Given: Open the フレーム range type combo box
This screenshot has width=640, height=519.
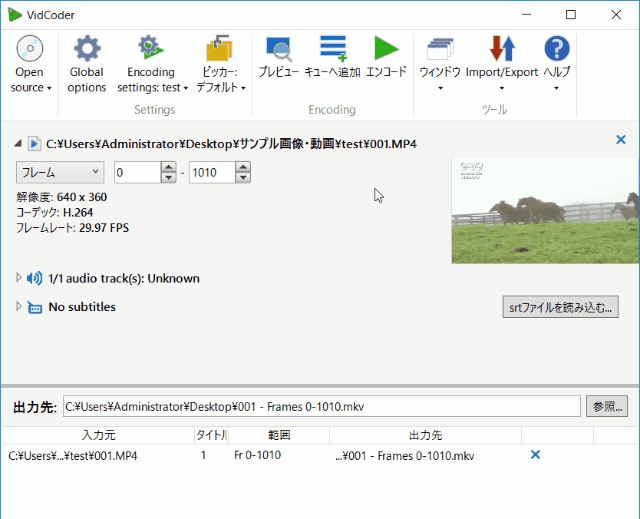Looking at the screenshot, I should pos(60,172).
